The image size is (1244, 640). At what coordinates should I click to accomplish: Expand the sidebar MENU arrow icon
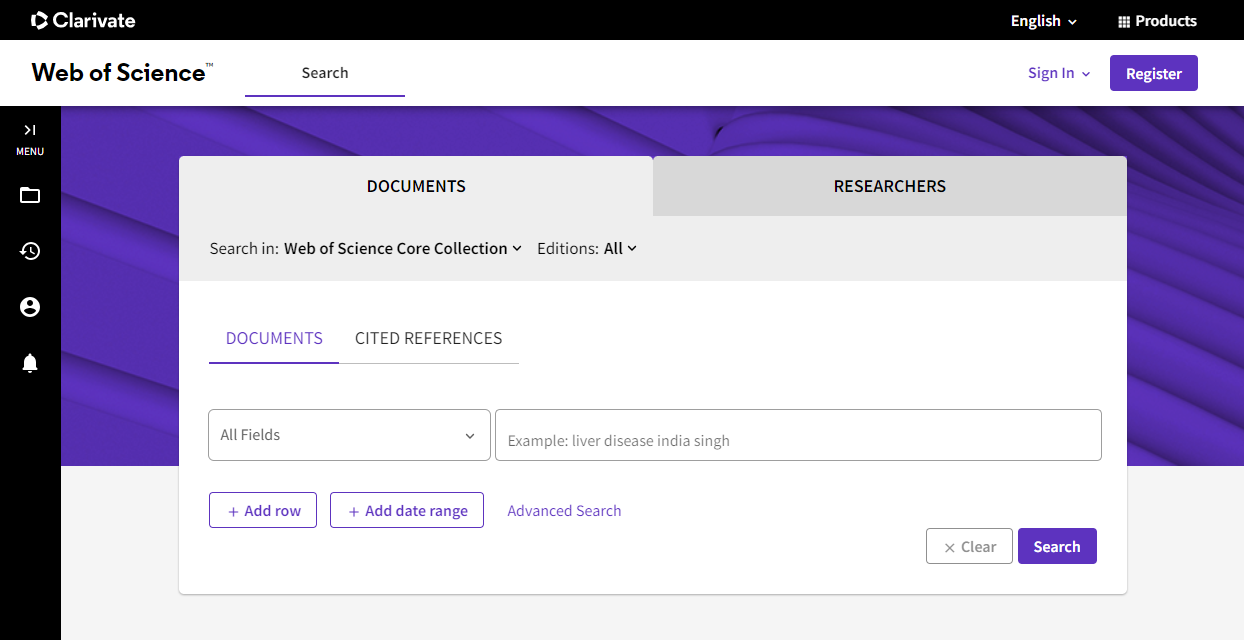point(30,130)
